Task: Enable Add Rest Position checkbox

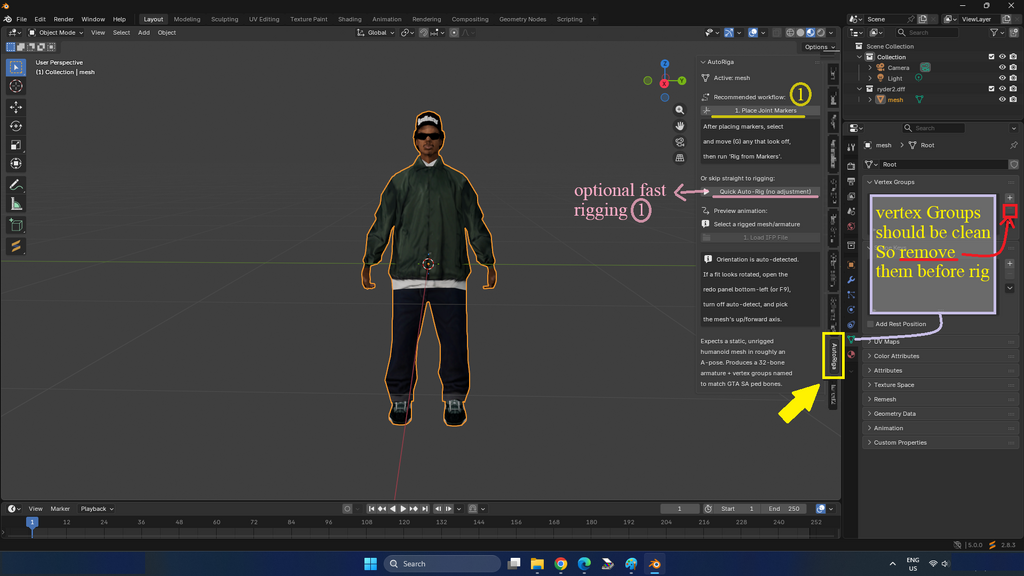Action: pyautogui.click(x=871, y=324)
